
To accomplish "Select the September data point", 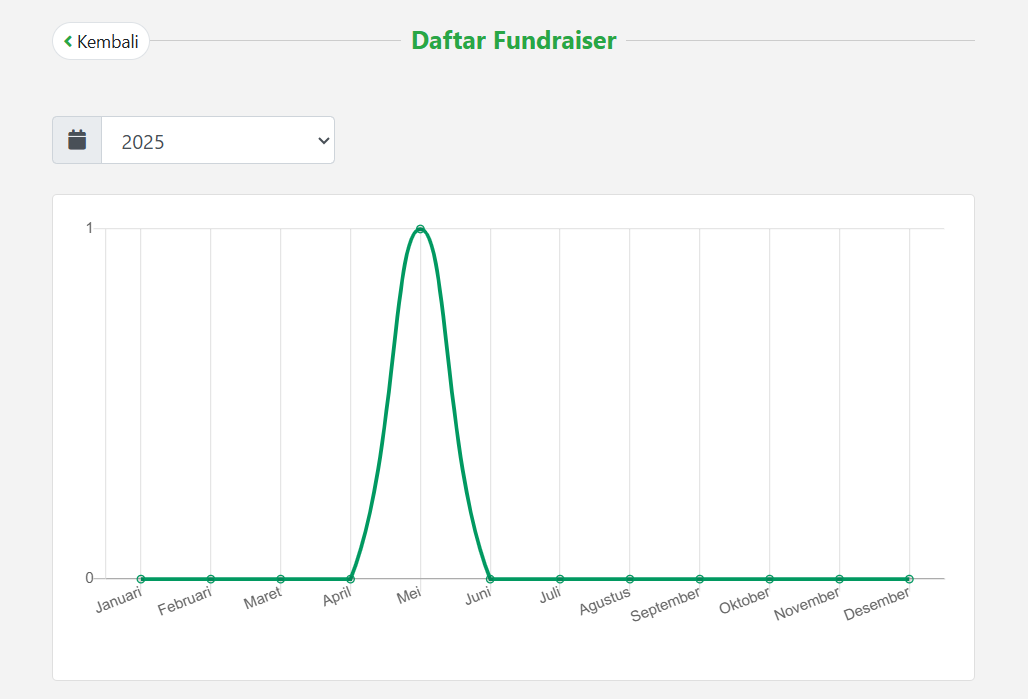I will (700, 579).
